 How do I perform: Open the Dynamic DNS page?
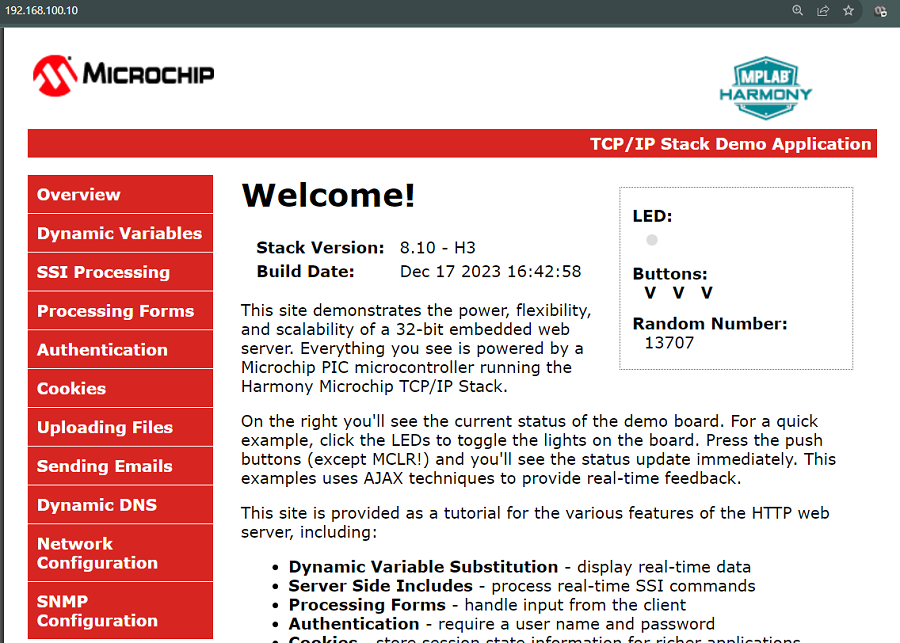click(120, 504)
